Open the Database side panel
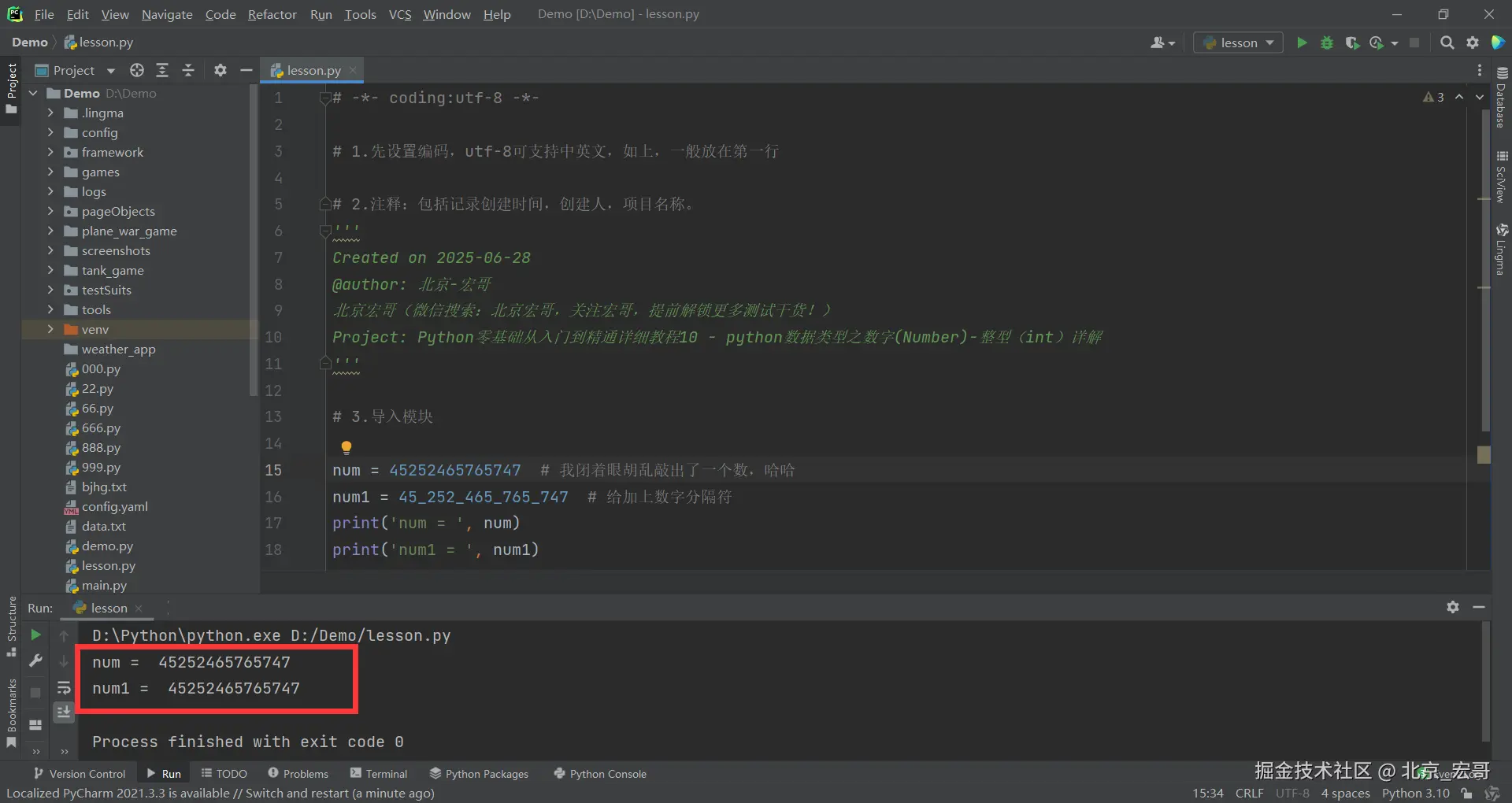 click(1501, 98)
